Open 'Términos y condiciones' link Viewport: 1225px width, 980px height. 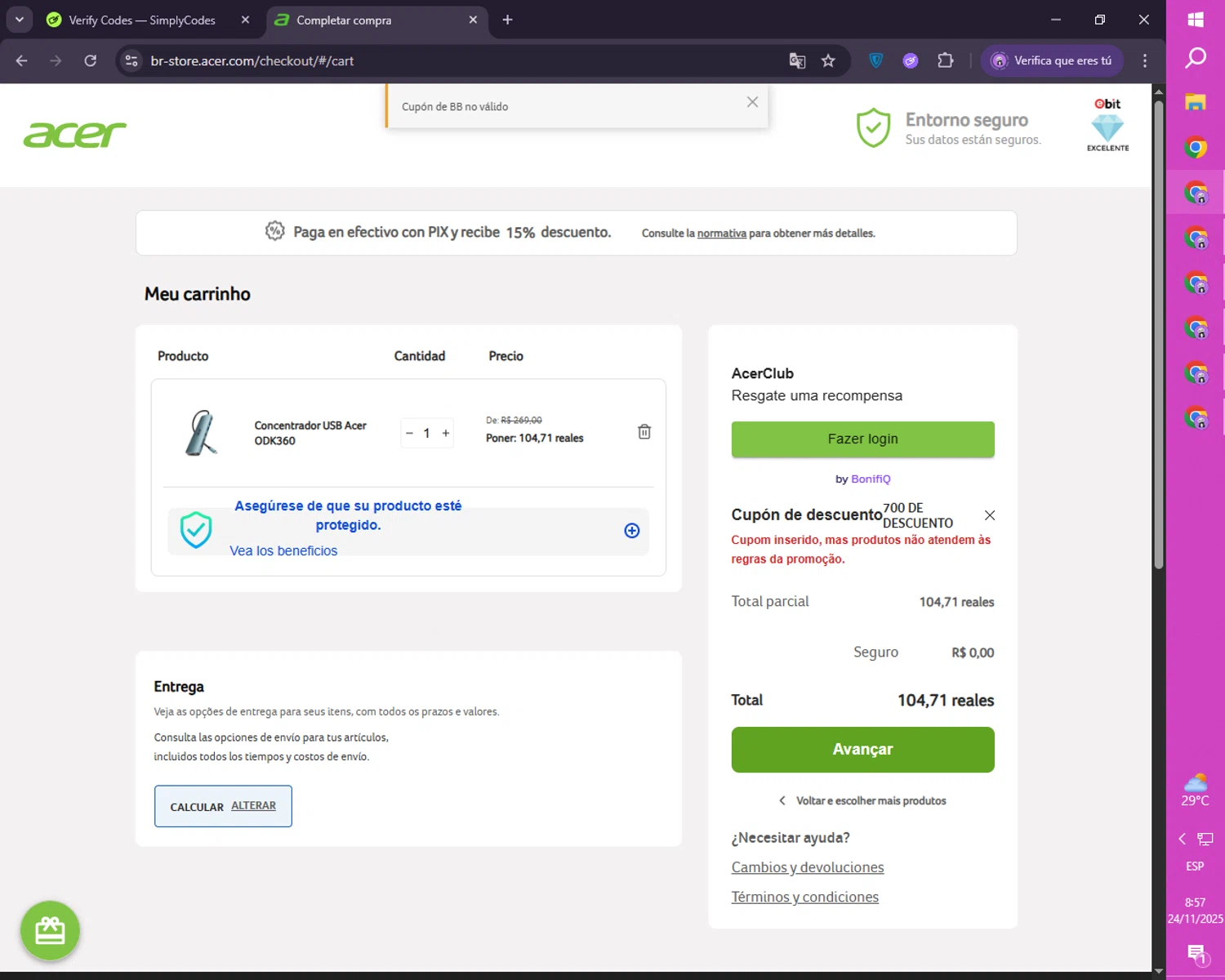click(805, 897)
